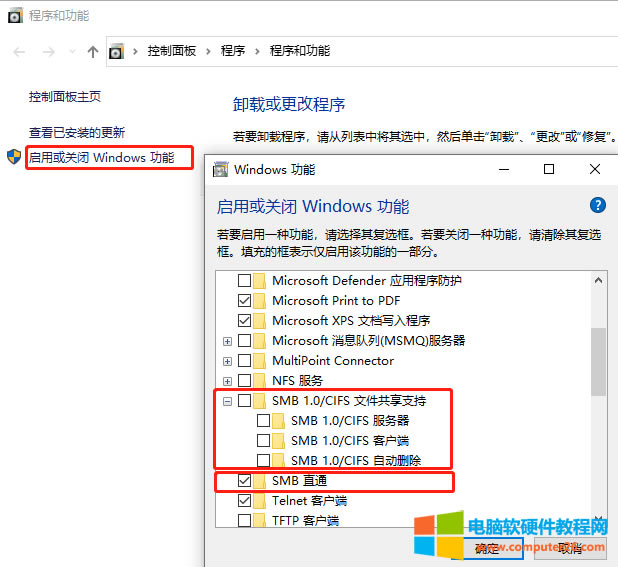Screen dimensions: 618x567
Task: Click folder icon of SMB 1.0/CIFS 文件共享支持
Action: pyautogui.click(x=259, y=401)
